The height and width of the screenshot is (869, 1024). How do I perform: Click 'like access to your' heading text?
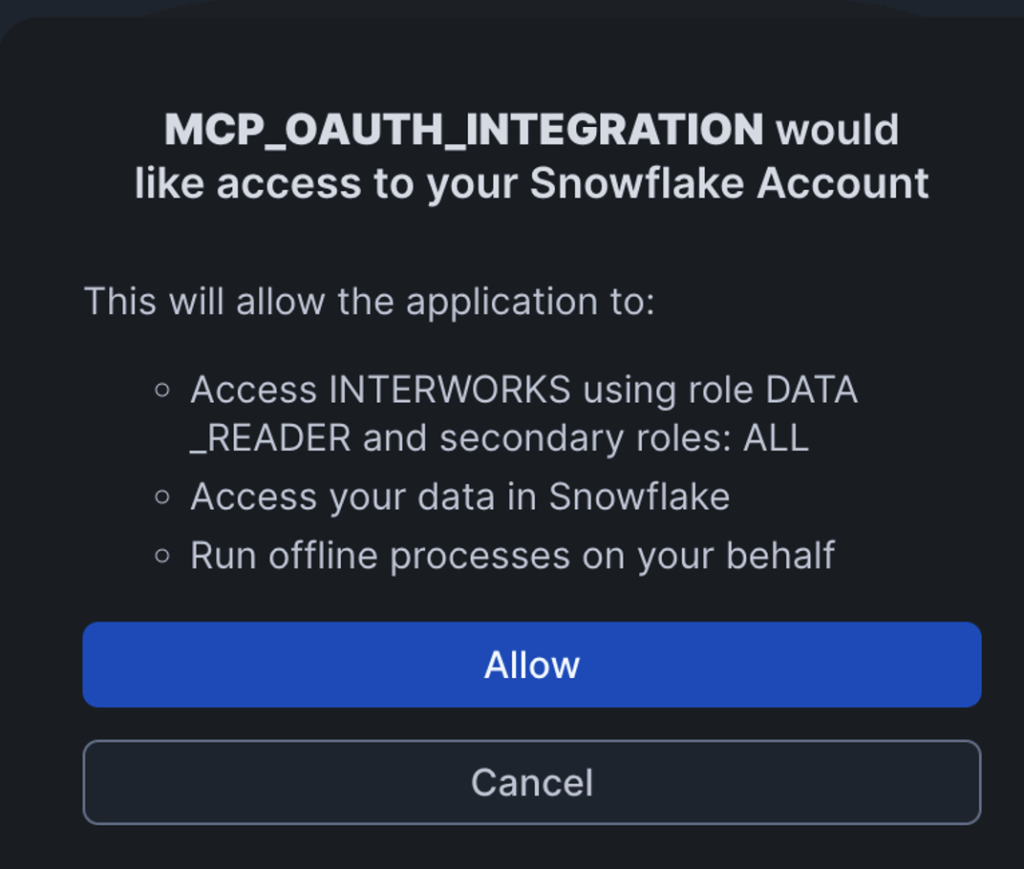pos(326,184)
